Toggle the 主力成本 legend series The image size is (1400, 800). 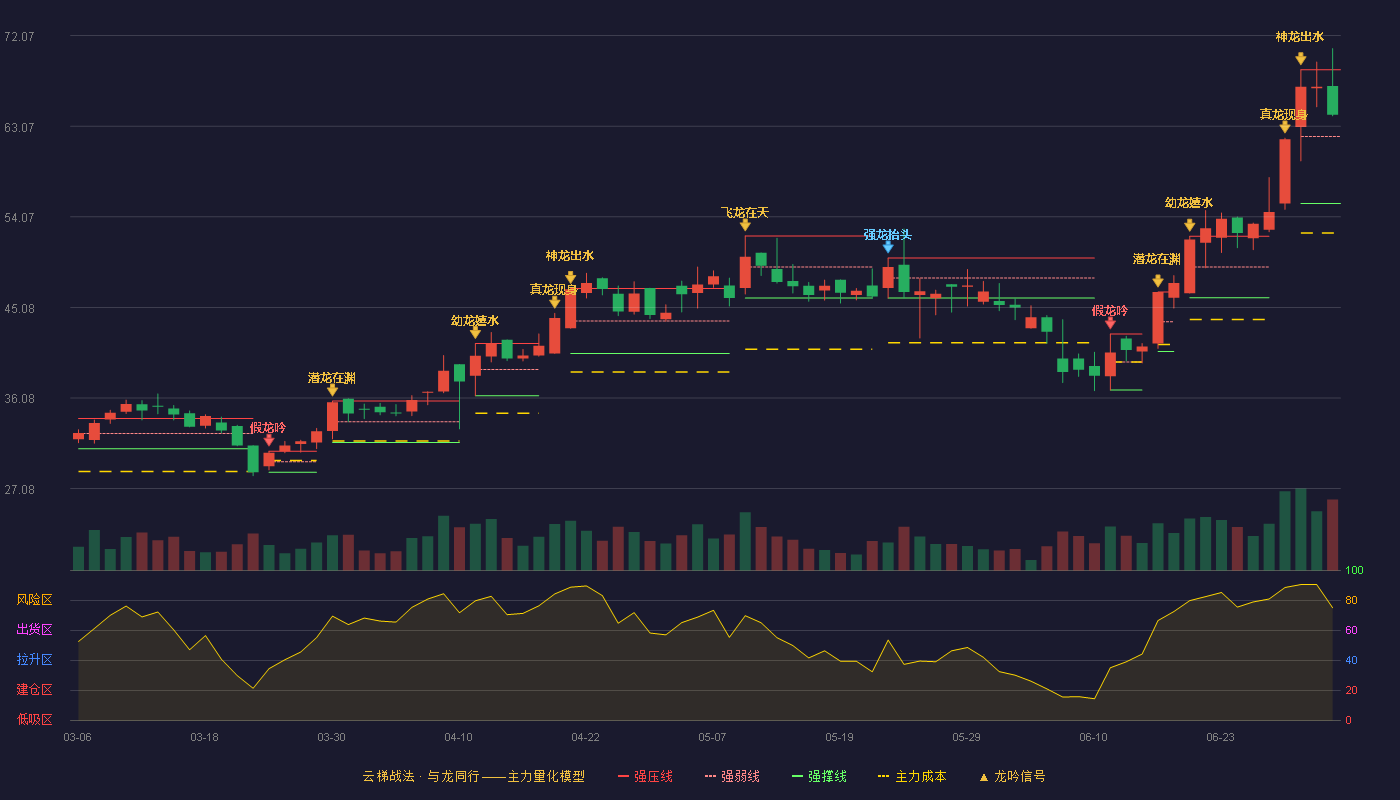coord(912,776)
